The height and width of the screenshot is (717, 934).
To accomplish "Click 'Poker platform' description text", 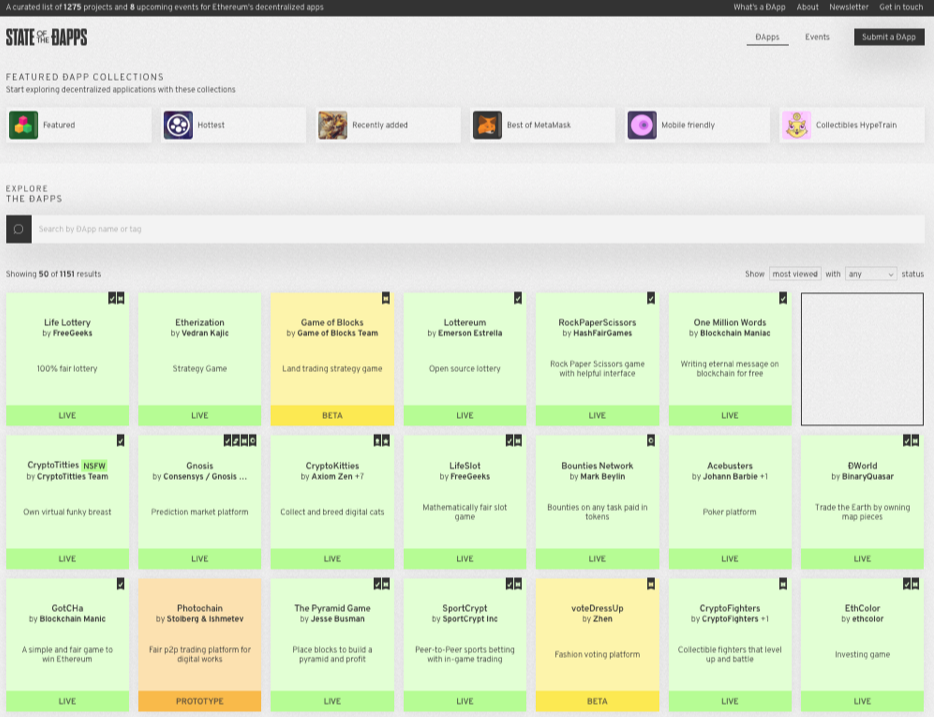I will (730, 512).
